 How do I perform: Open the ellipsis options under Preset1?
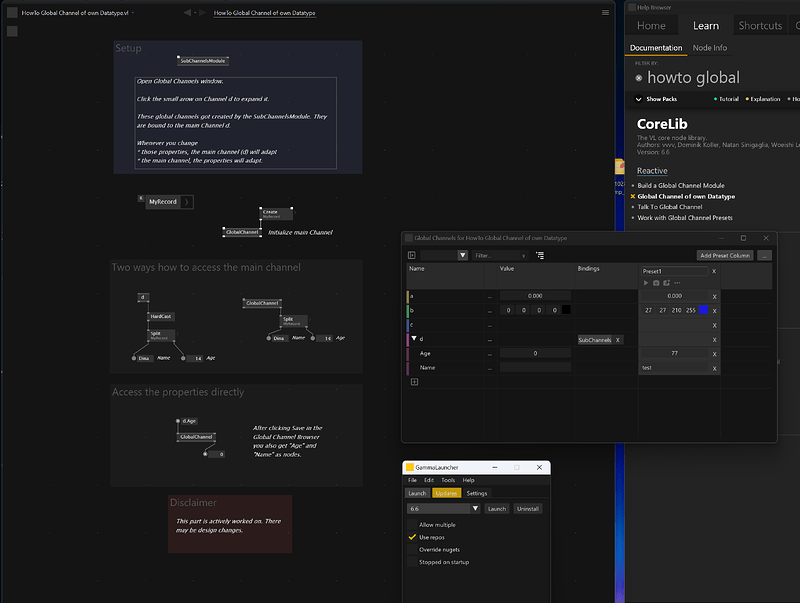point(677,283)
